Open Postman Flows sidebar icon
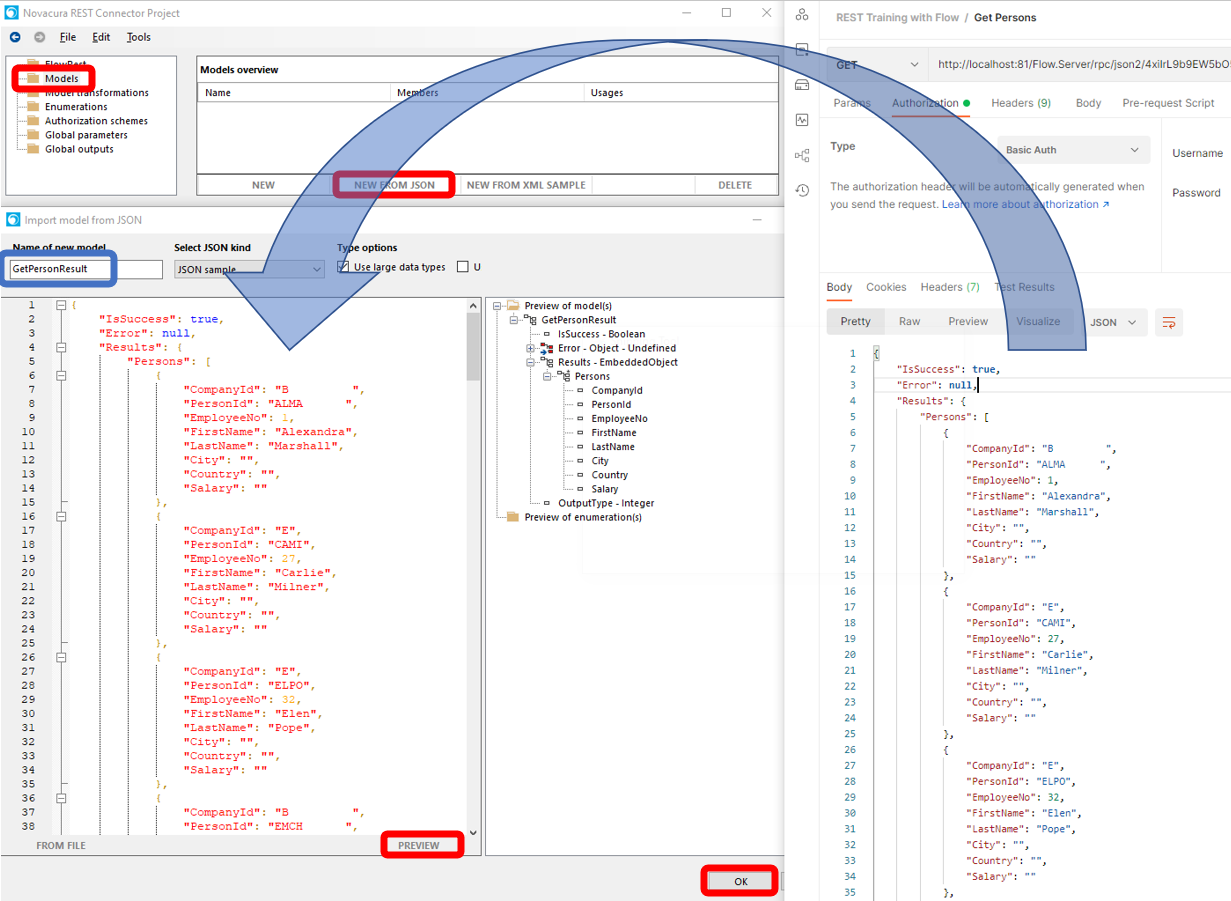This screenshot has height=901, width=1231. (x=802, y=155)
